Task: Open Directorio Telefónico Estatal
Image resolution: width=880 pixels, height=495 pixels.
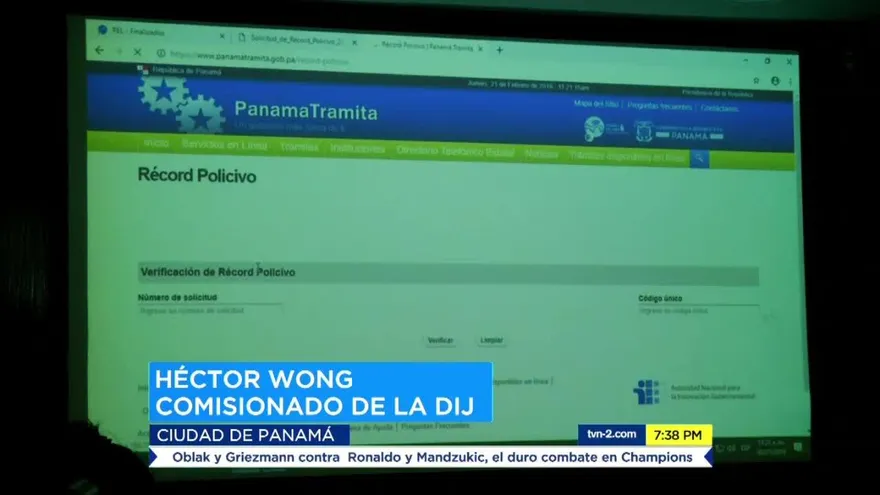Action: [455, 152]
